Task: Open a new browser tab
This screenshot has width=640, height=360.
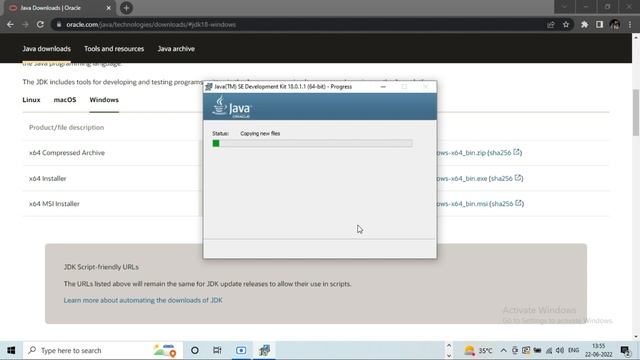Action: [x=126, y=8]
